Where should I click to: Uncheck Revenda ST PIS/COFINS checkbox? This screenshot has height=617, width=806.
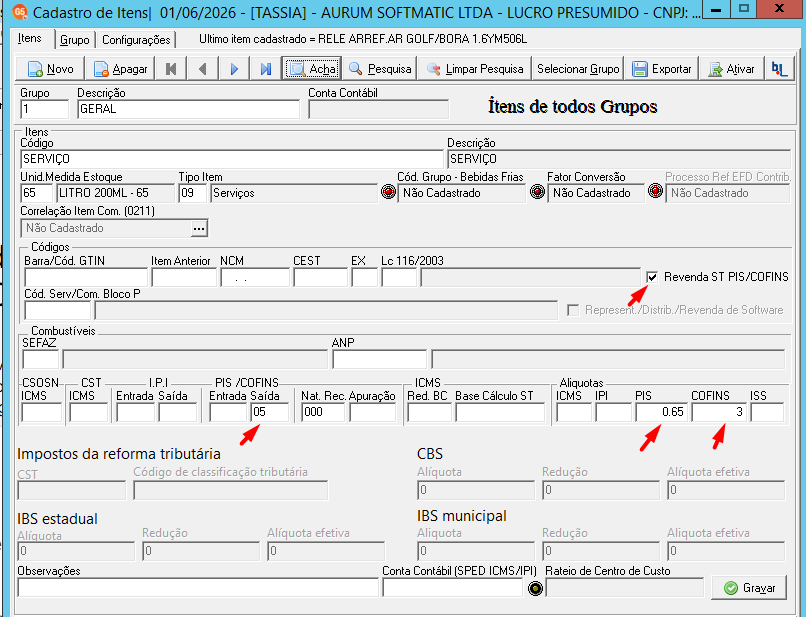(x=652, y=277)
